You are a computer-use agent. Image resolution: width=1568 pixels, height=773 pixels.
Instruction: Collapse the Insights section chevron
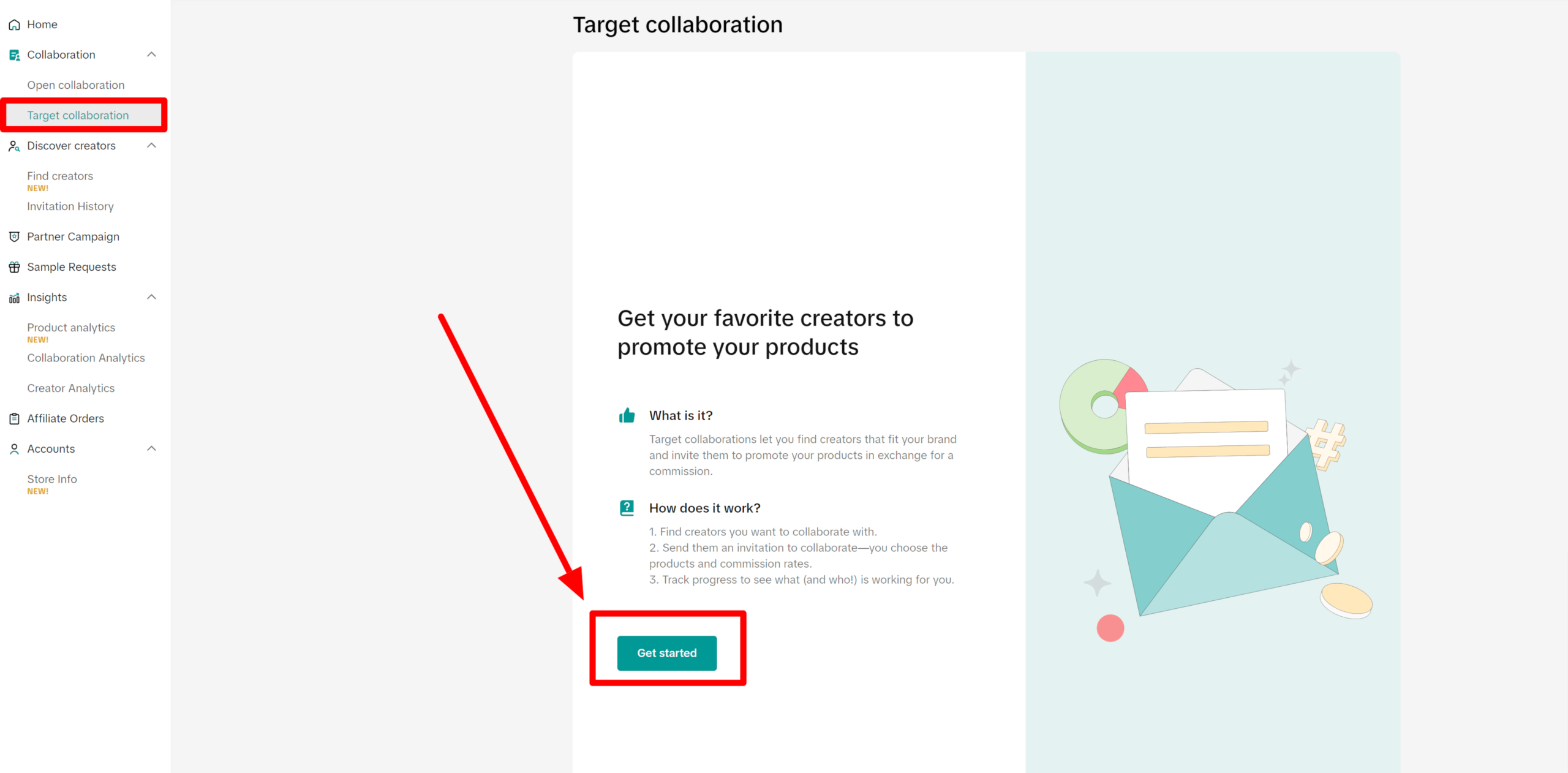pyautogui.click(x=152, y=297)
